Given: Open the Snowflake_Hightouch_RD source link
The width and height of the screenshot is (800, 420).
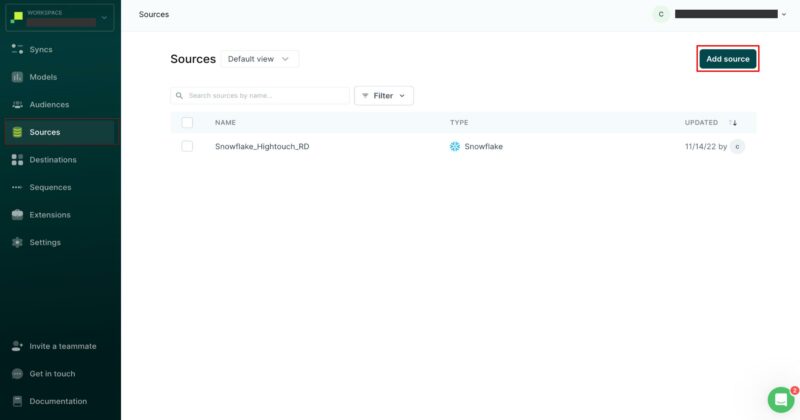Looking at the screenshot, I should pos(262,146).
